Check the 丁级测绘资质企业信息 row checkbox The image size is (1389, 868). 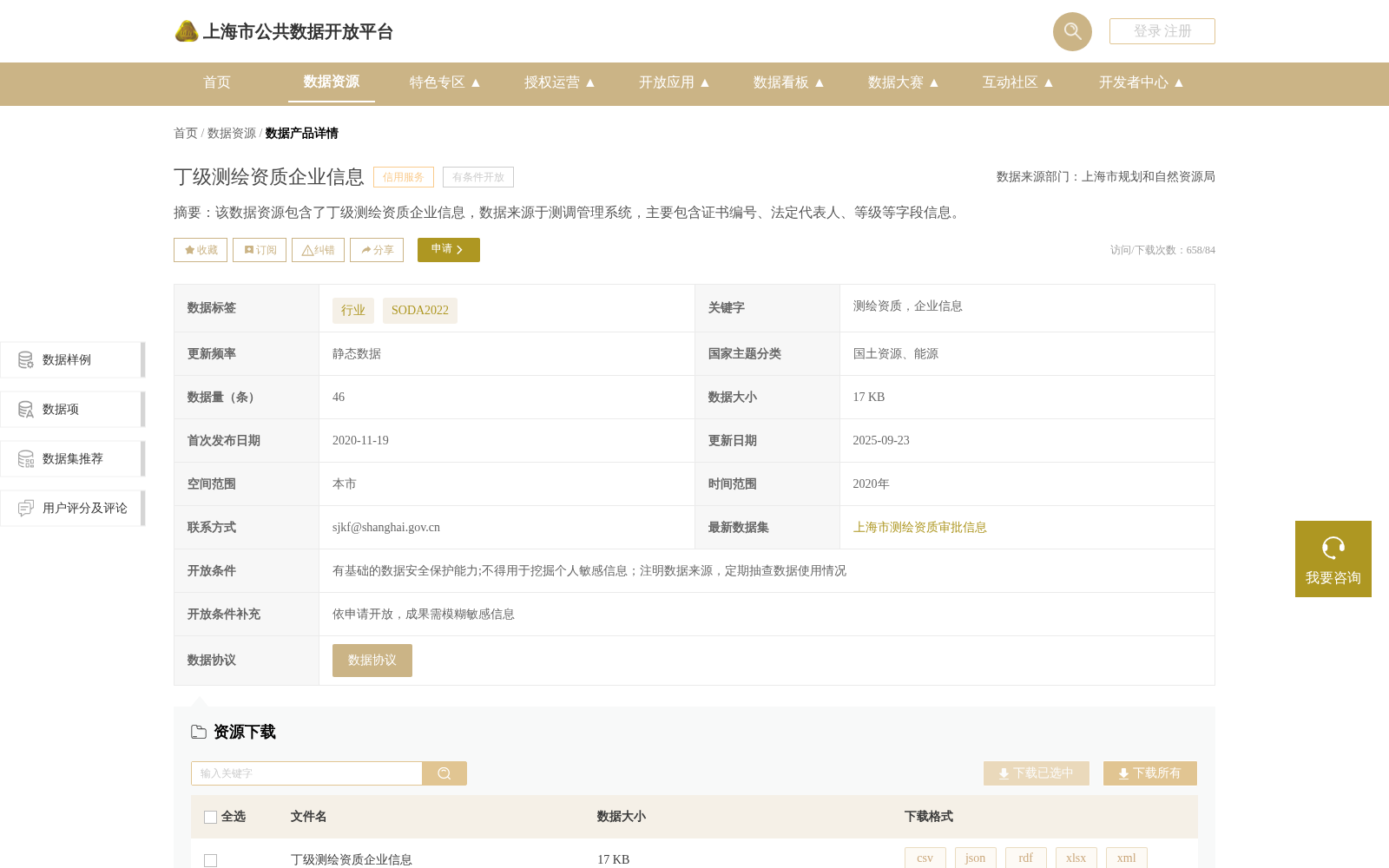(210, 860)
